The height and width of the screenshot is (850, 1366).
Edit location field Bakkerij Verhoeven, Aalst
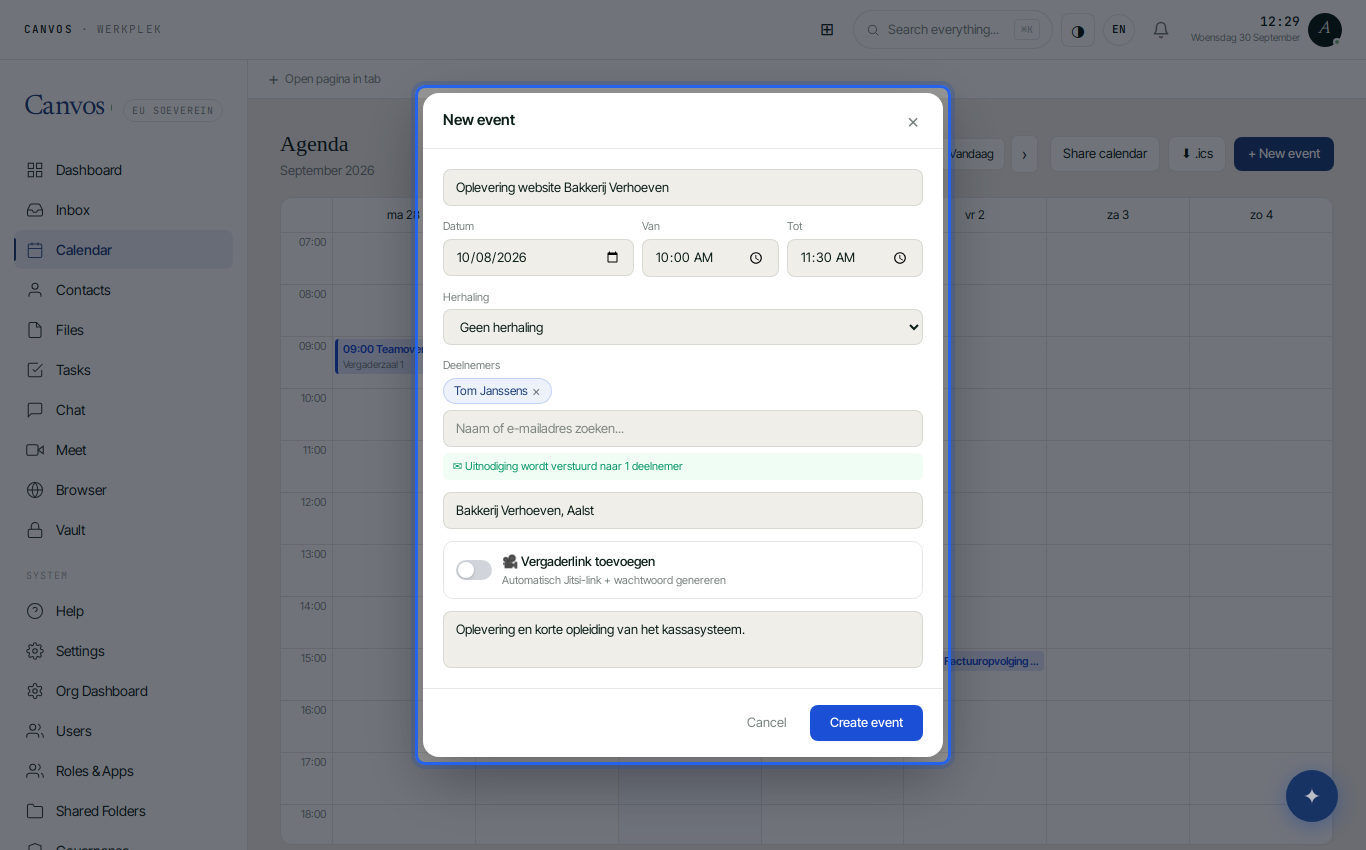[683, 511]
